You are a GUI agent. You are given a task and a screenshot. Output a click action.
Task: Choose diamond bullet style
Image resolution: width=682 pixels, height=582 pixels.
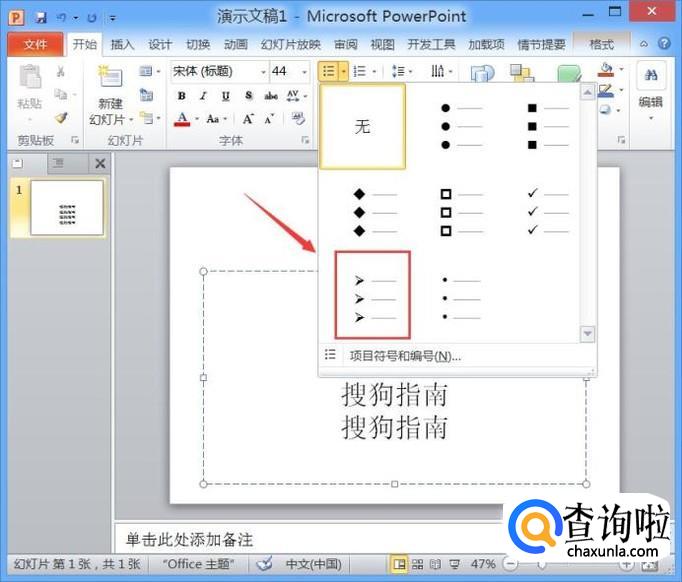coord(375,212)
